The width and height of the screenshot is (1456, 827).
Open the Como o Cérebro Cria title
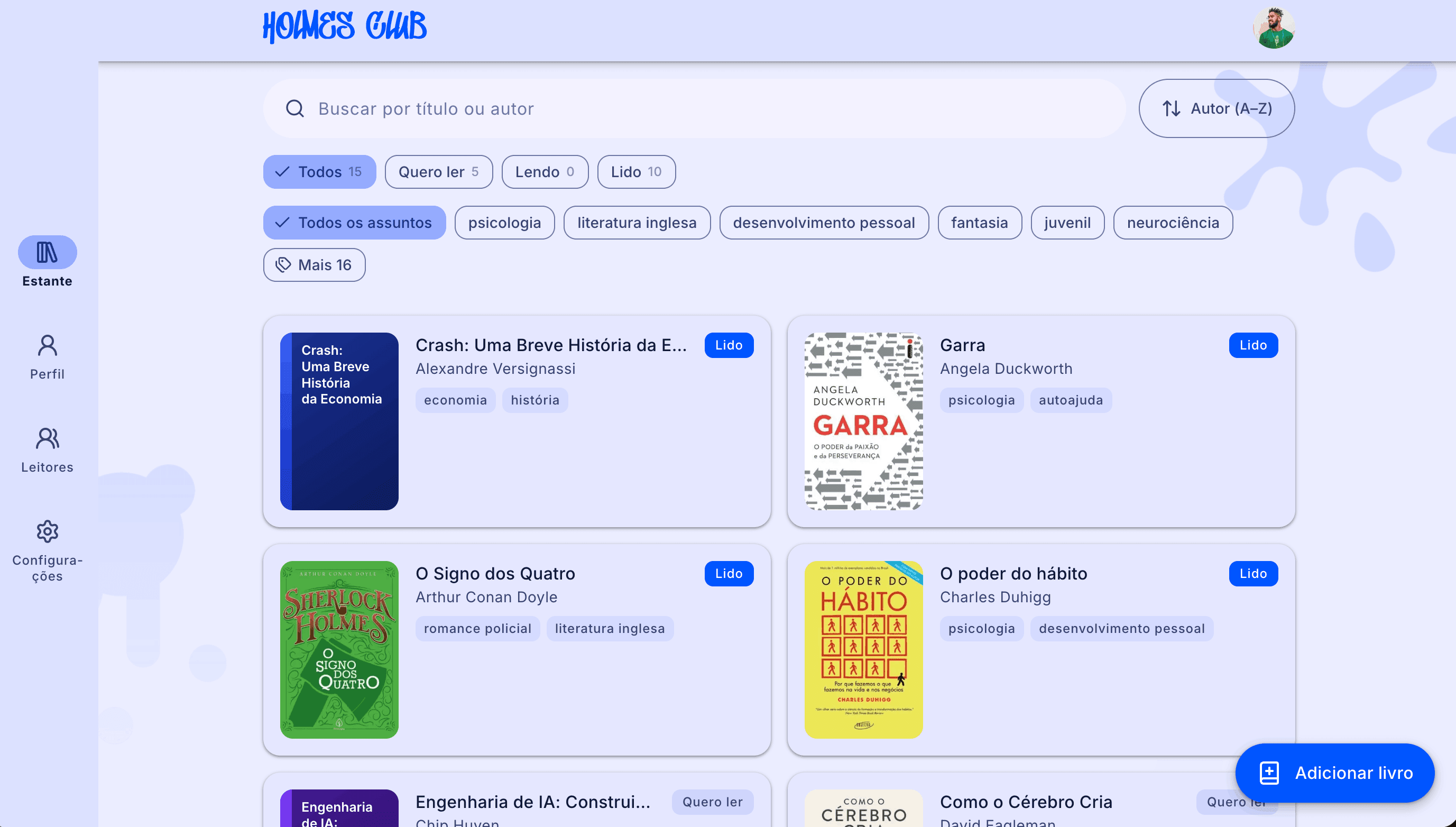pos(1026,802)
